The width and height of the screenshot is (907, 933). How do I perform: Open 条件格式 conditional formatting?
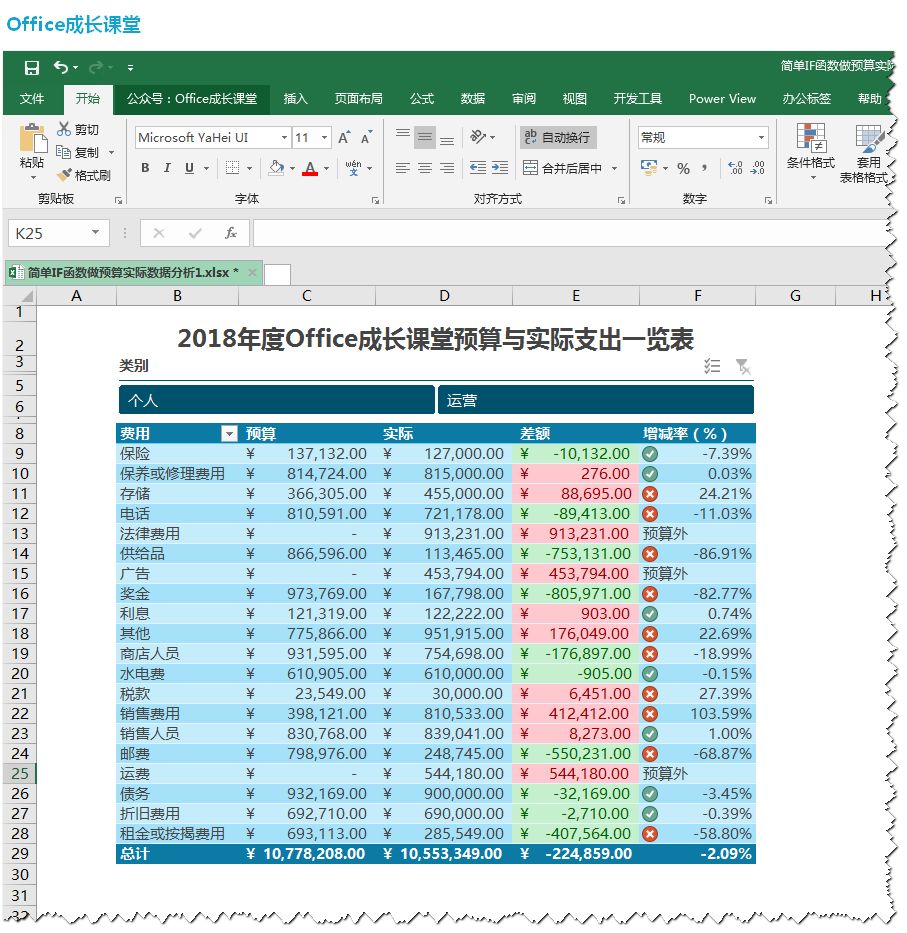point(811,151)
